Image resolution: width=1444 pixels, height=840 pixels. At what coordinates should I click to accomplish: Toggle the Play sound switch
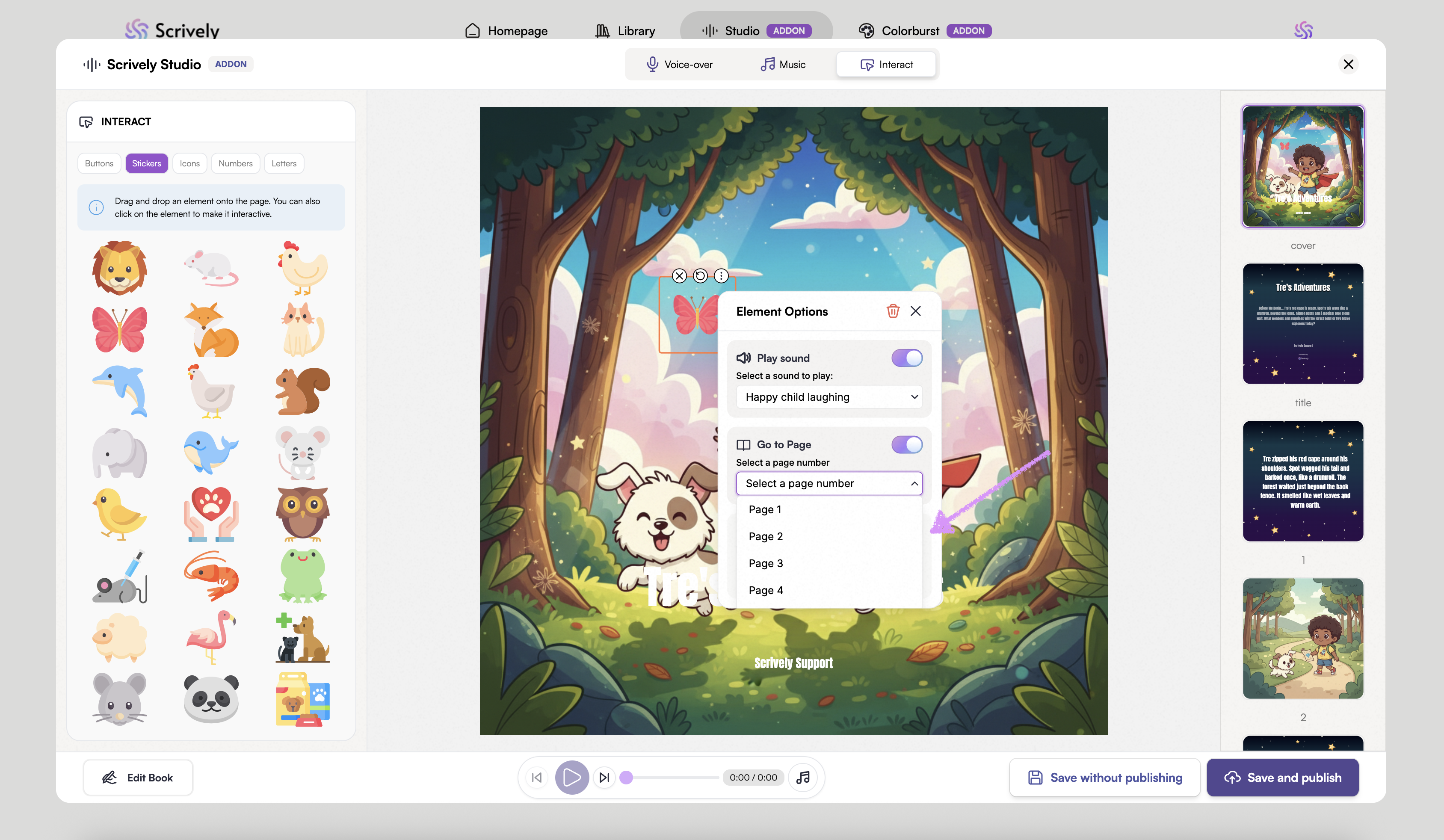pos(906,358)
